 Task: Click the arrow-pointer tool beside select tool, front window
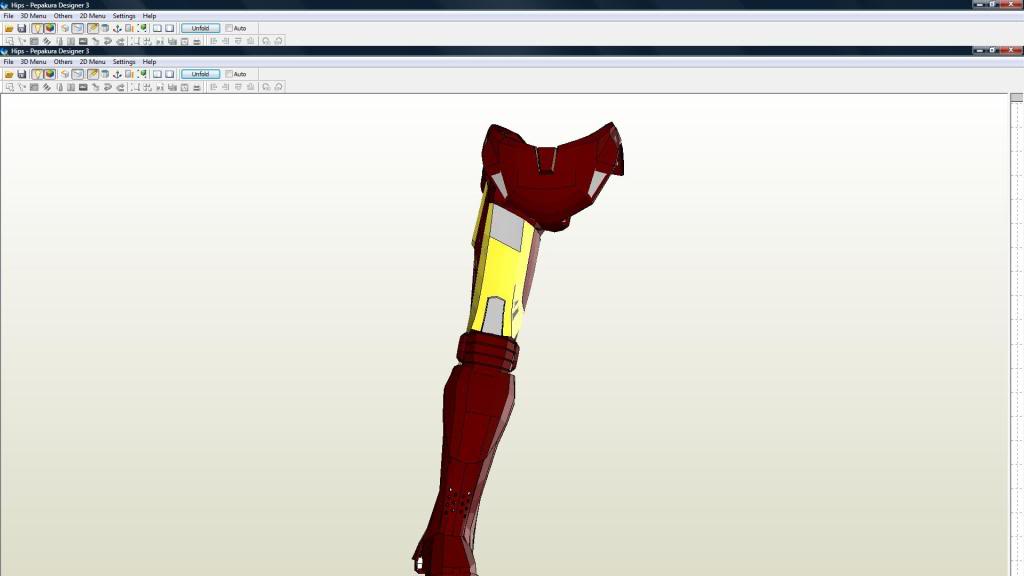tap(22, 87)
